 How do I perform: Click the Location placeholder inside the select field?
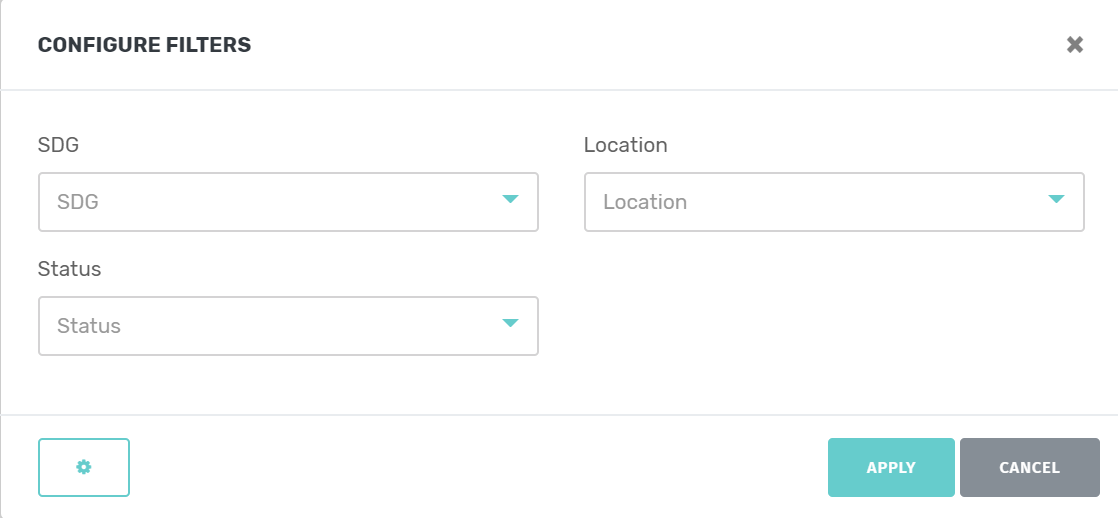[x=645, y=202]
